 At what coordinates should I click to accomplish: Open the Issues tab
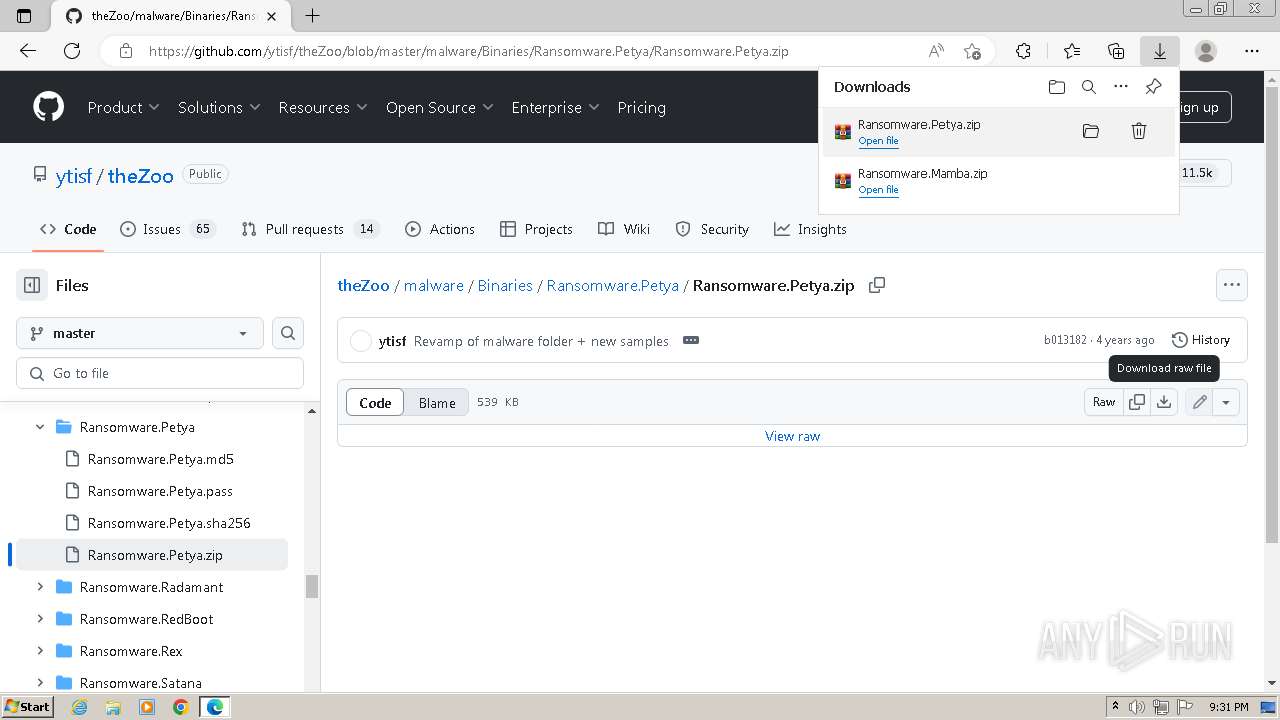click(x=168, y=229)
